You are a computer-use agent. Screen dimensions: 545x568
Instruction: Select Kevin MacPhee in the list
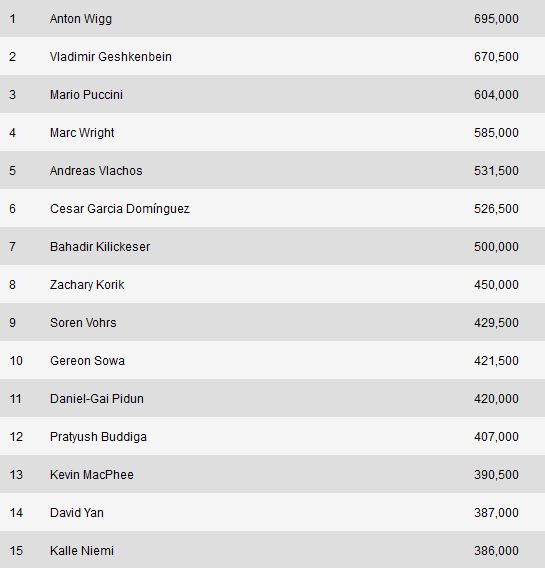[92, 475]
